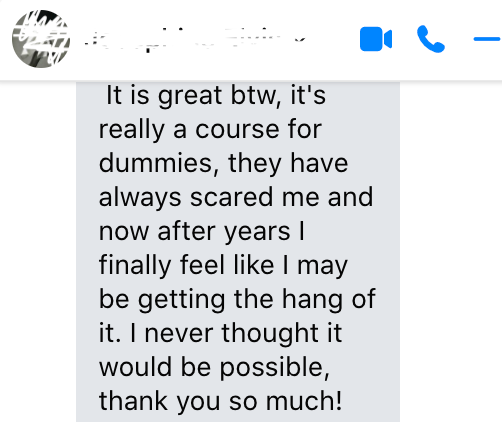This screenshot has width=502, height=422.
Task: Start a voice call using the phone icon
Action: 431,39
